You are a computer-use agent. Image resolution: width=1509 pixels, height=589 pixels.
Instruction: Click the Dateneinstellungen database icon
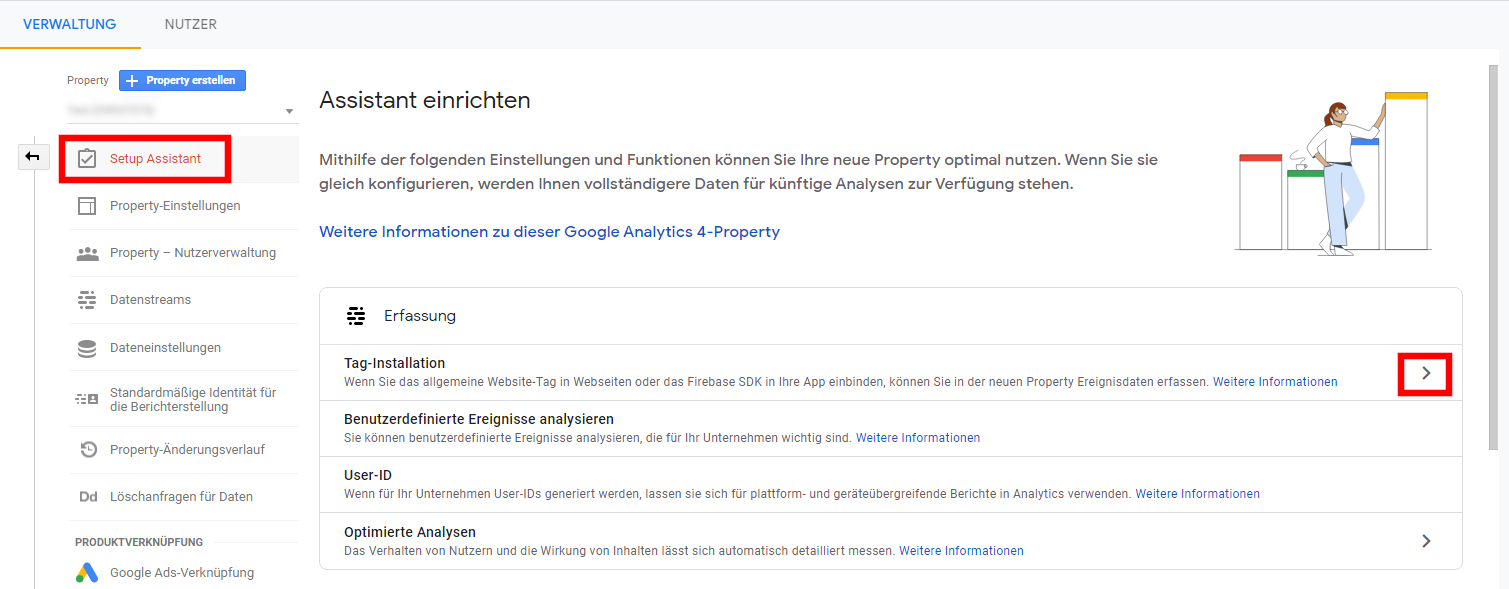point(87,348)
